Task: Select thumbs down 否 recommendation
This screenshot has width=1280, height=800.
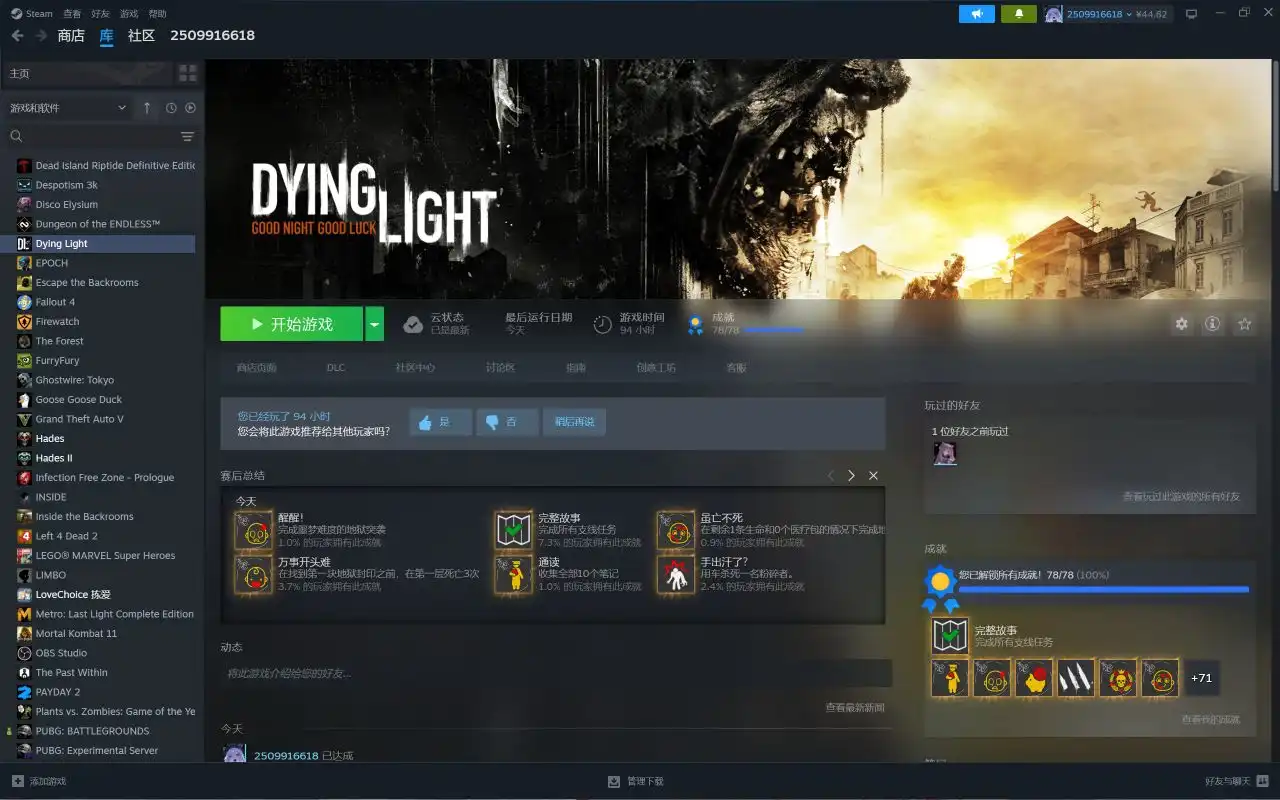Action: point(507,422)
